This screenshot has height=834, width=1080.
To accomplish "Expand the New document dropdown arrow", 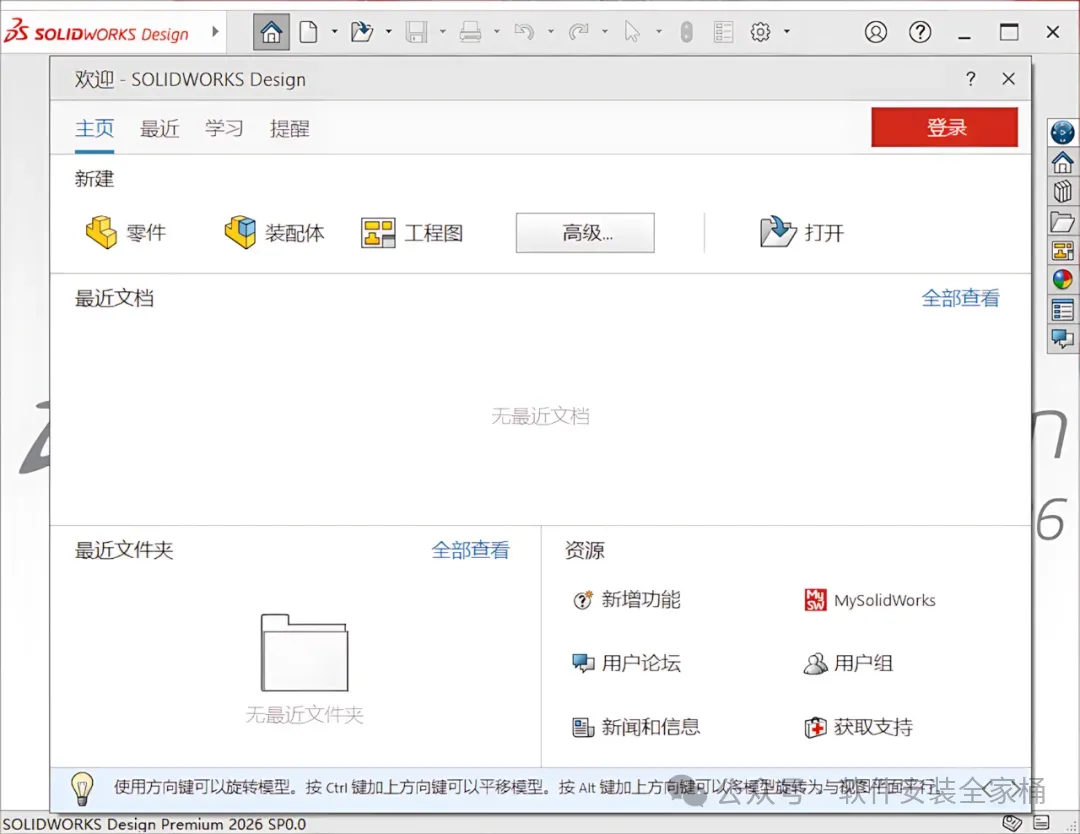I will coord(335,32).
